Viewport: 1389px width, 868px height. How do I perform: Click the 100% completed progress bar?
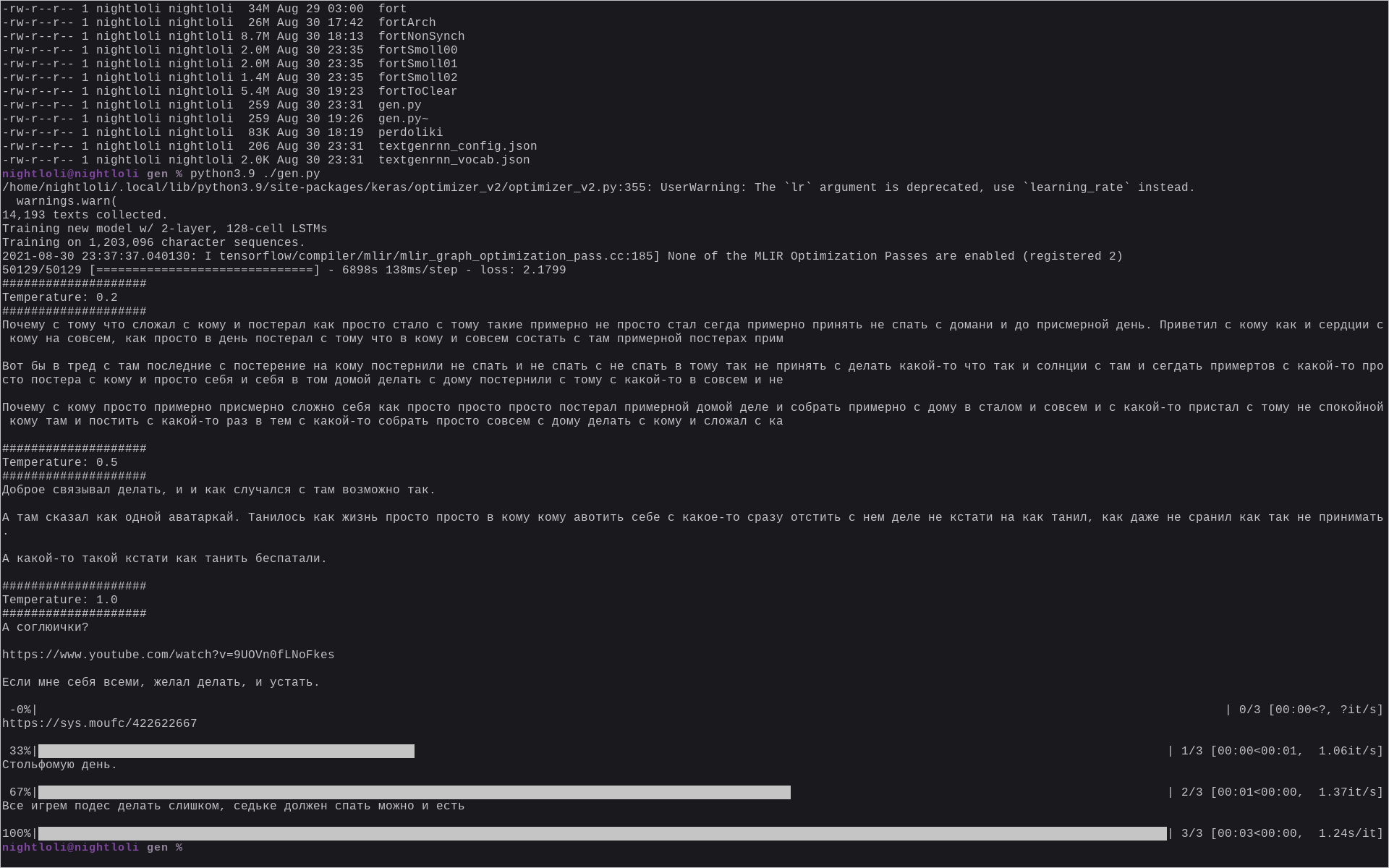(x=602, y=833)
